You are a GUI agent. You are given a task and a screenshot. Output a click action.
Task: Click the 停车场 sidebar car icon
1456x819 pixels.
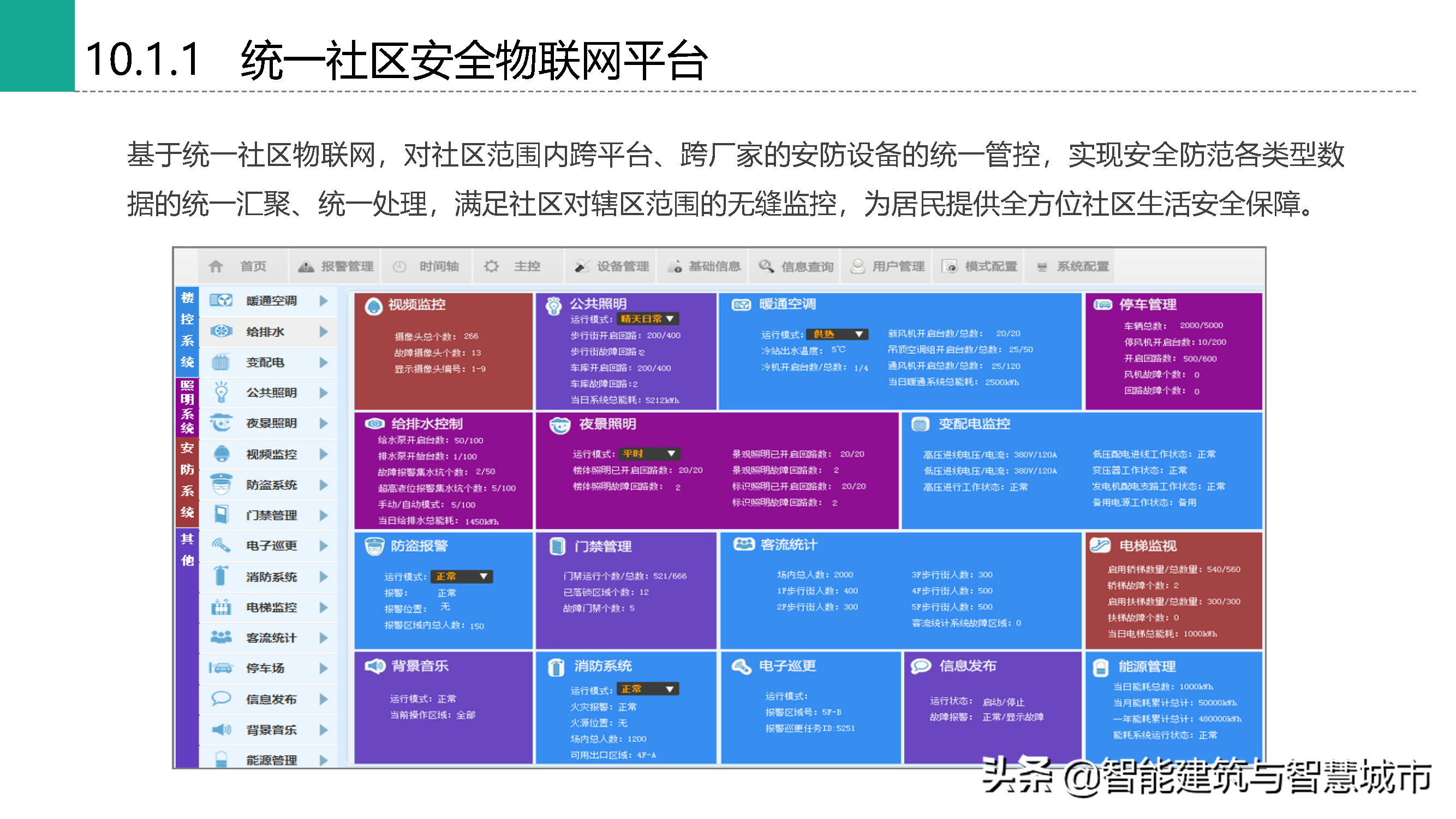click(221, 668)
